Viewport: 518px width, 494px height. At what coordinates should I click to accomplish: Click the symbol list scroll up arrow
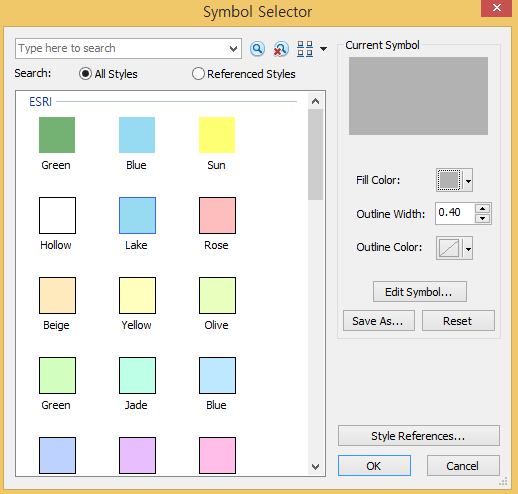coord(315,101)
